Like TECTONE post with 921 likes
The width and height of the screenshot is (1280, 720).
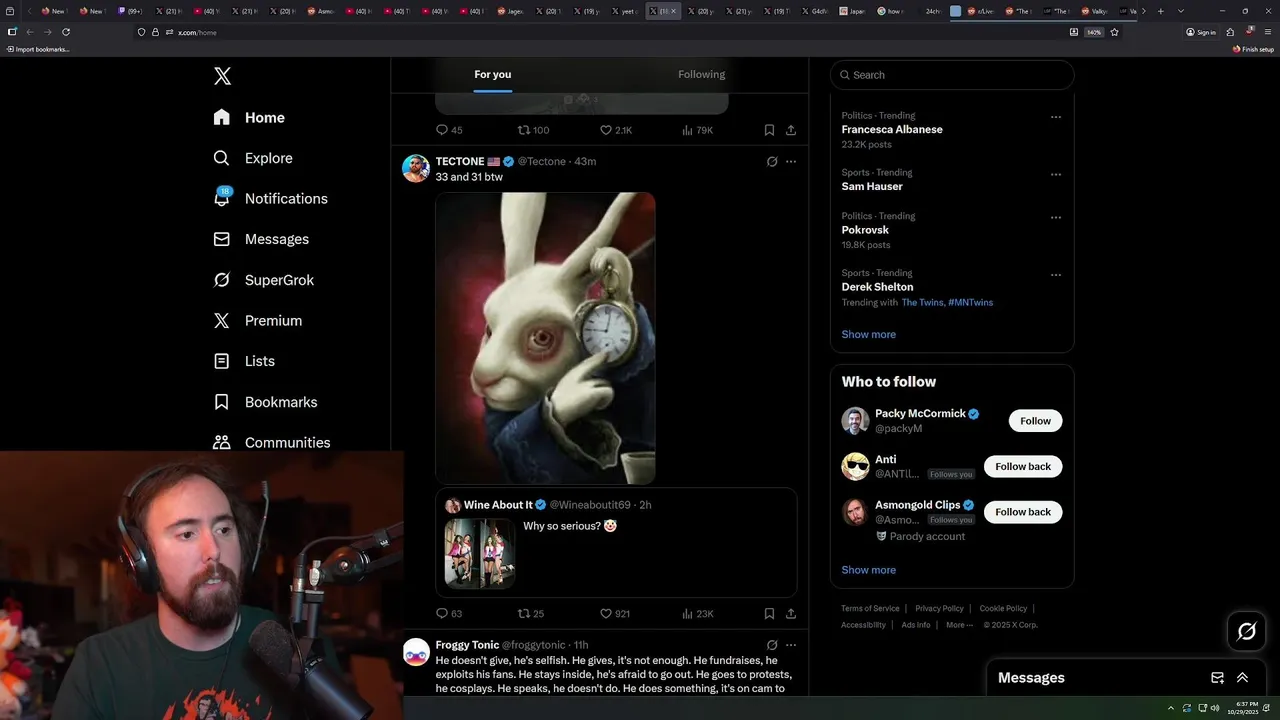(615, 614)
